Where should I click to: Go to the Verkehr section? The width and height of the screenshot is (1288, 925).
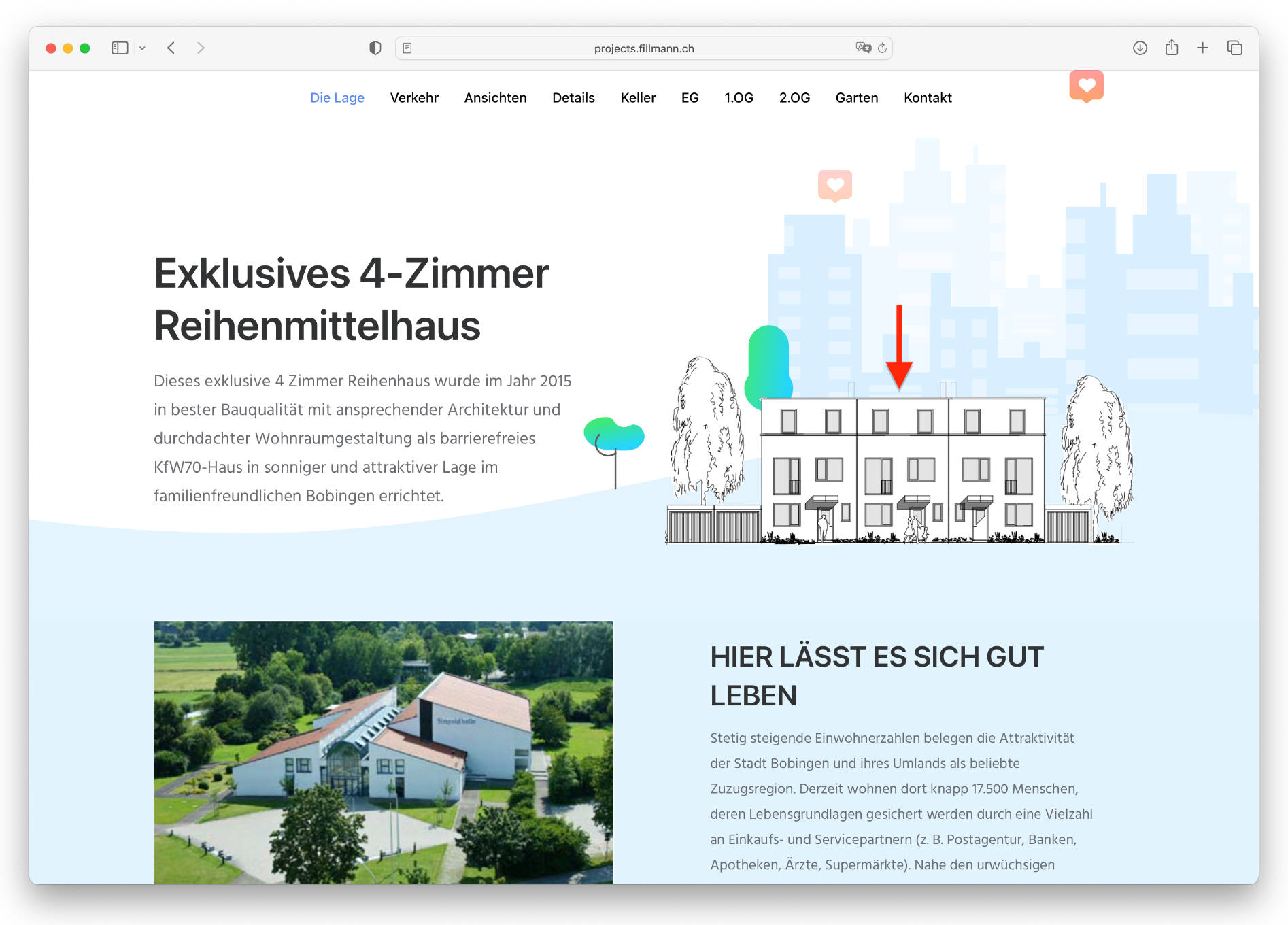coord(414,98)
